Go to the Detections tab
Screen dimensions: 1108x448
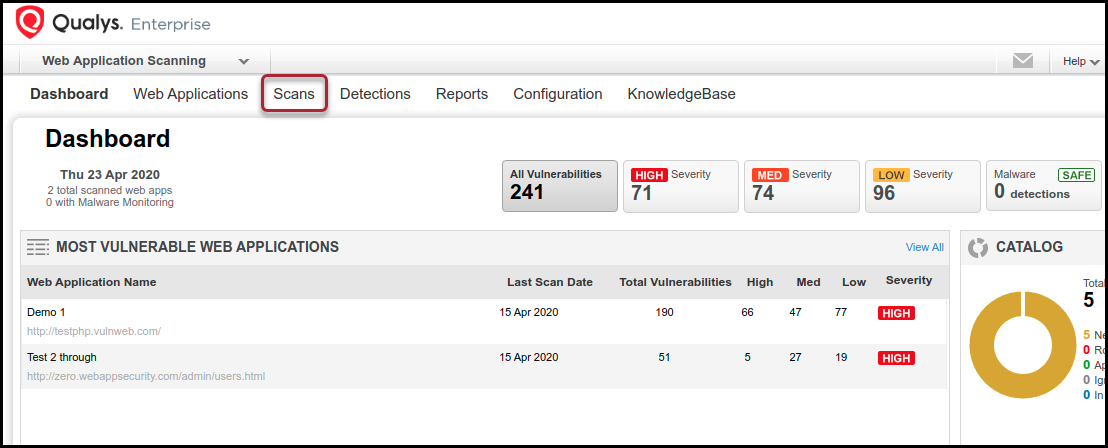click(x=375, y=94)
